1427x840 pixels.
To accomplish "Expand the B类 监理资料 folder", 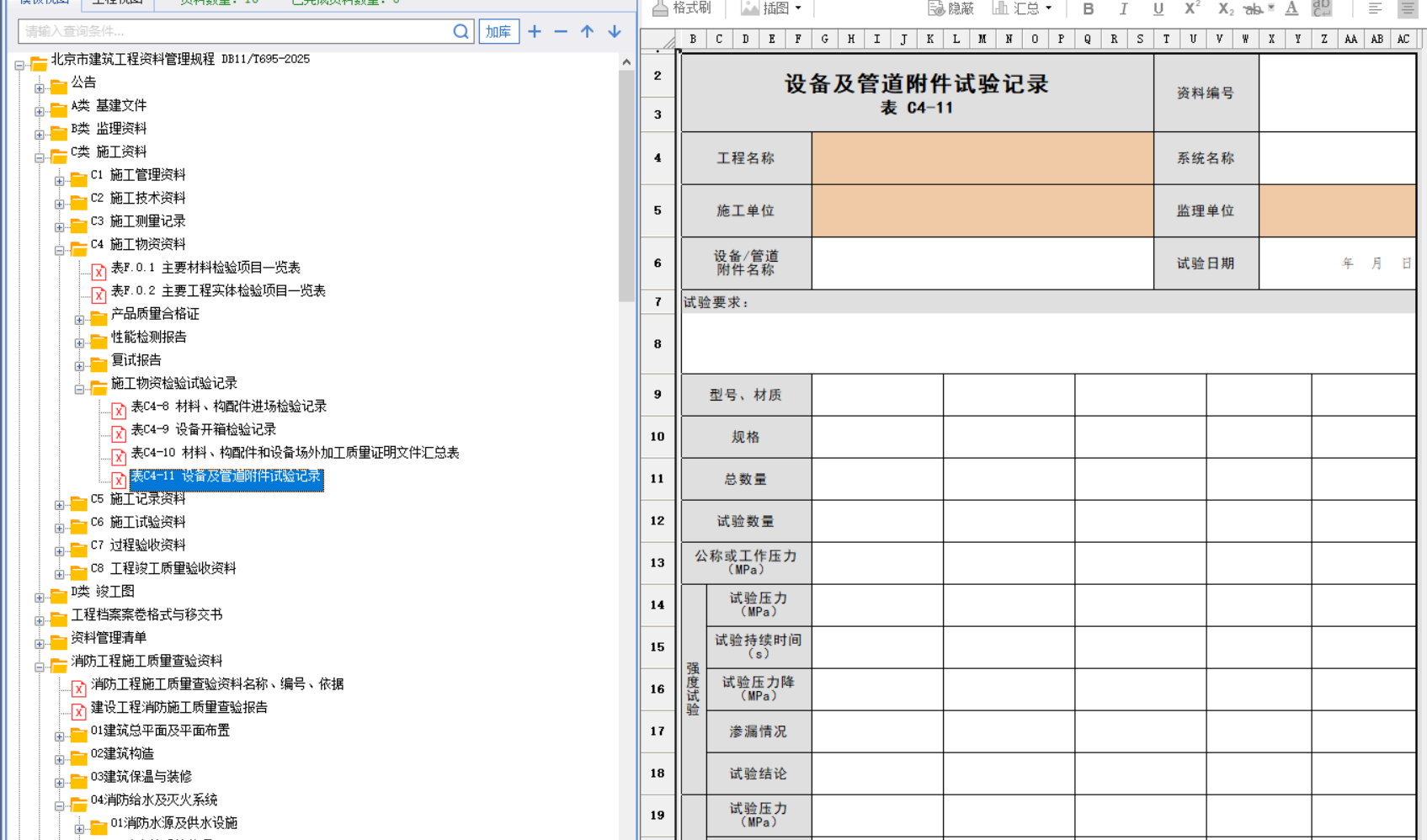I will point(40,135).
